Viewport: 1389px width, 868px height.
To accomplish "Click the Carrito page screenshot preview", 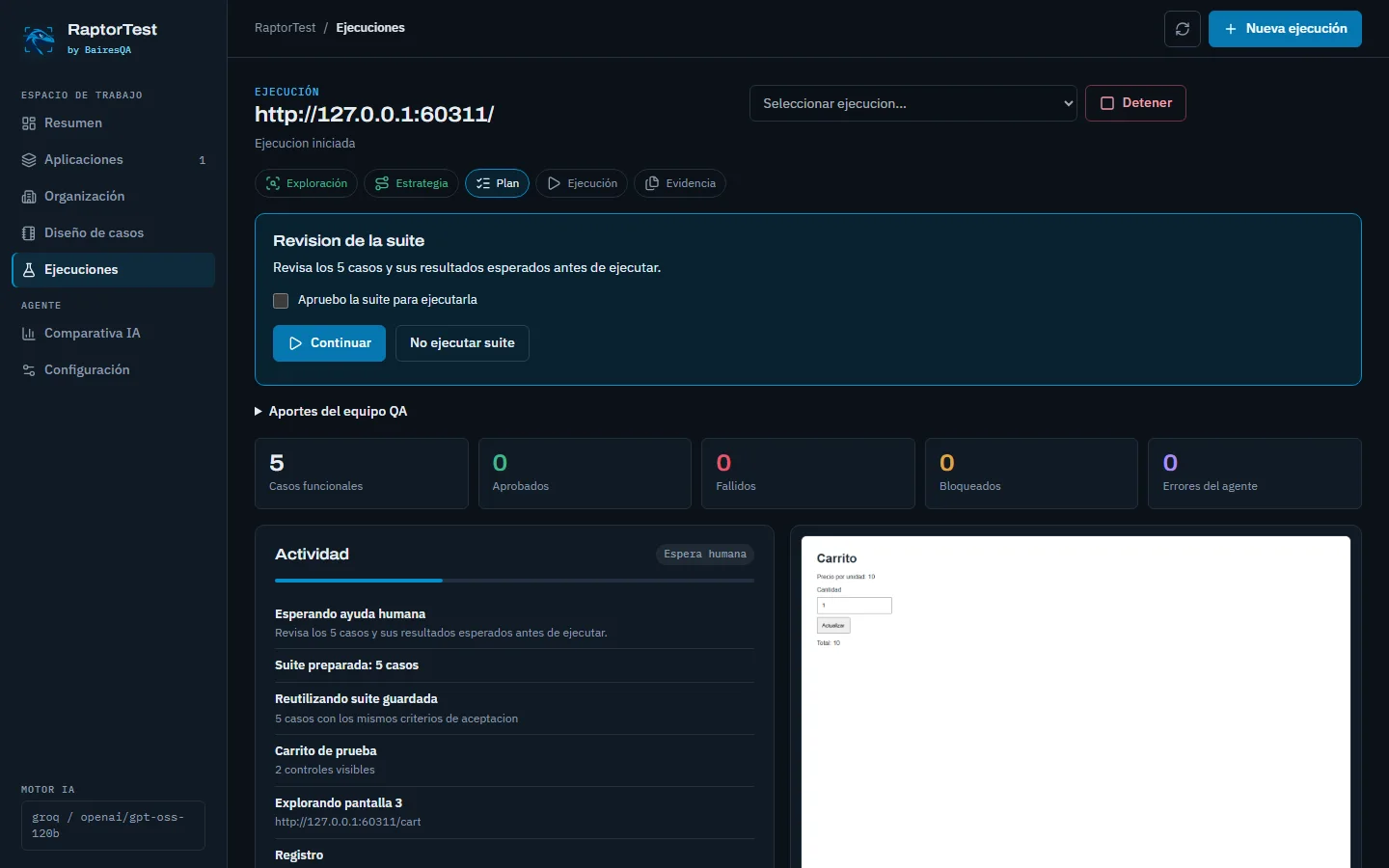I will pyautogui.click(x=1076, y=702).
